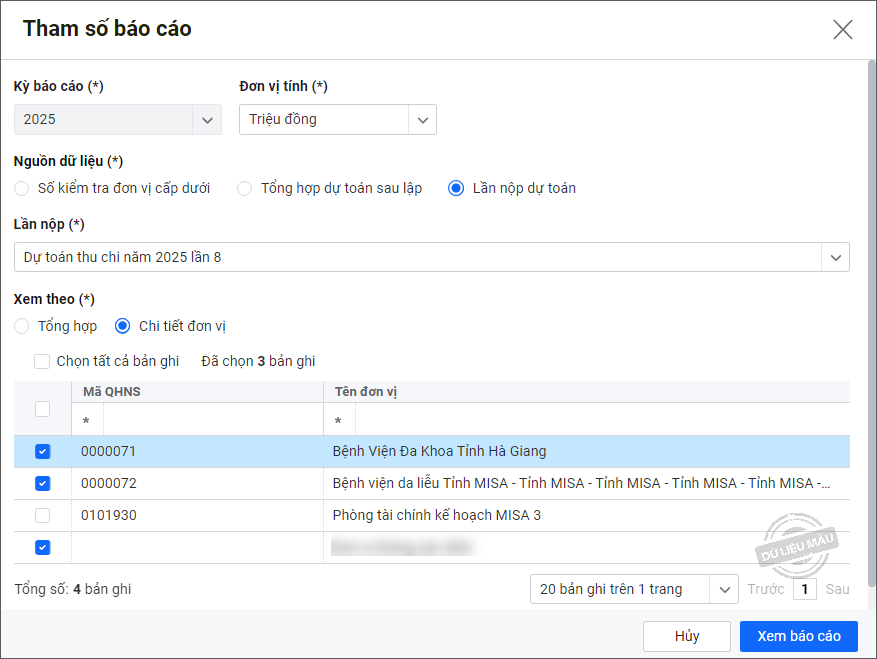Viewport: 877px width, 659px height.
Task: Click the Xem báo cáo button
Action: tap(798, 636)
